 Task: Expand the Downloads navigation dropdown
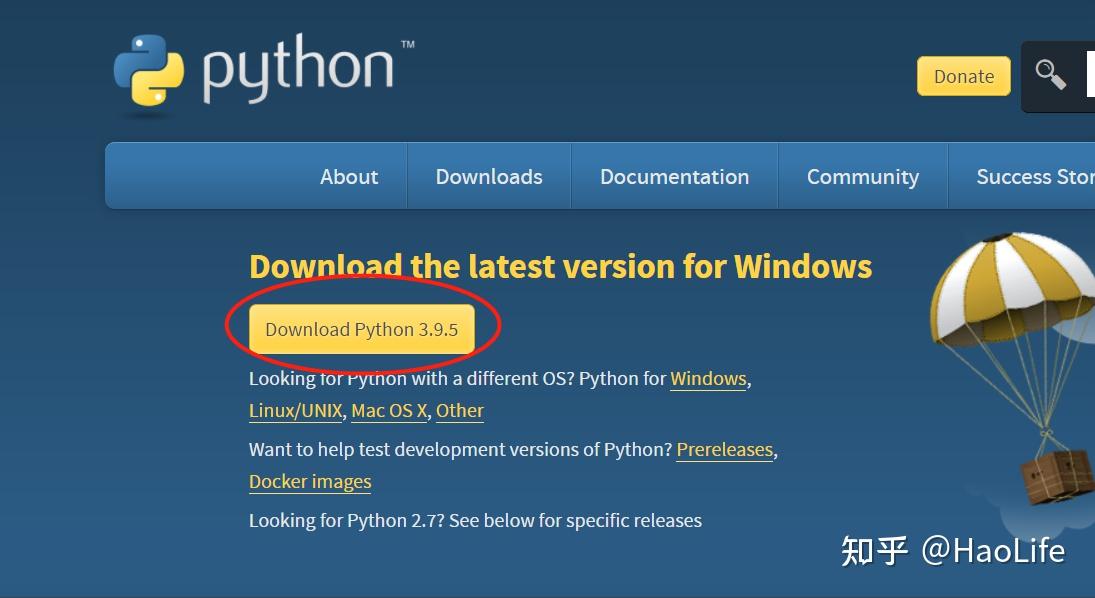[488, 176]
